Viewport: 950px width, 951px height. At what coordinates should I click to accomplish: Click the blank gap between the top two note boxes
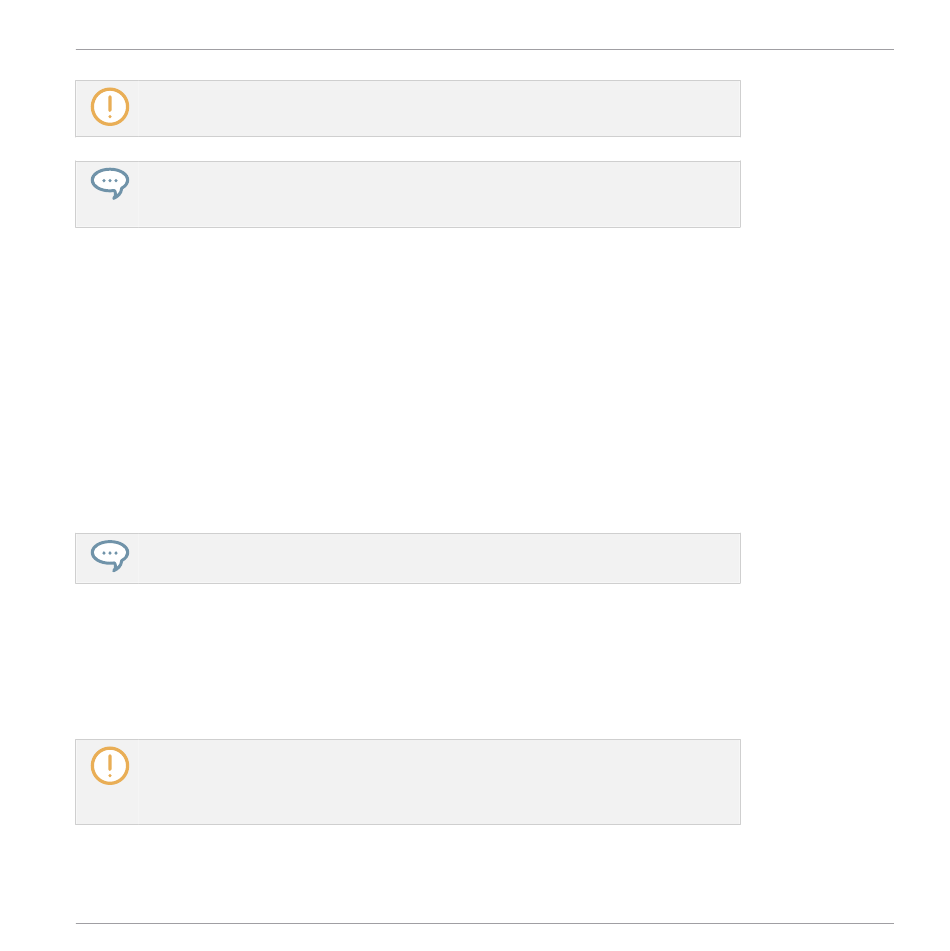coord(408,149)
